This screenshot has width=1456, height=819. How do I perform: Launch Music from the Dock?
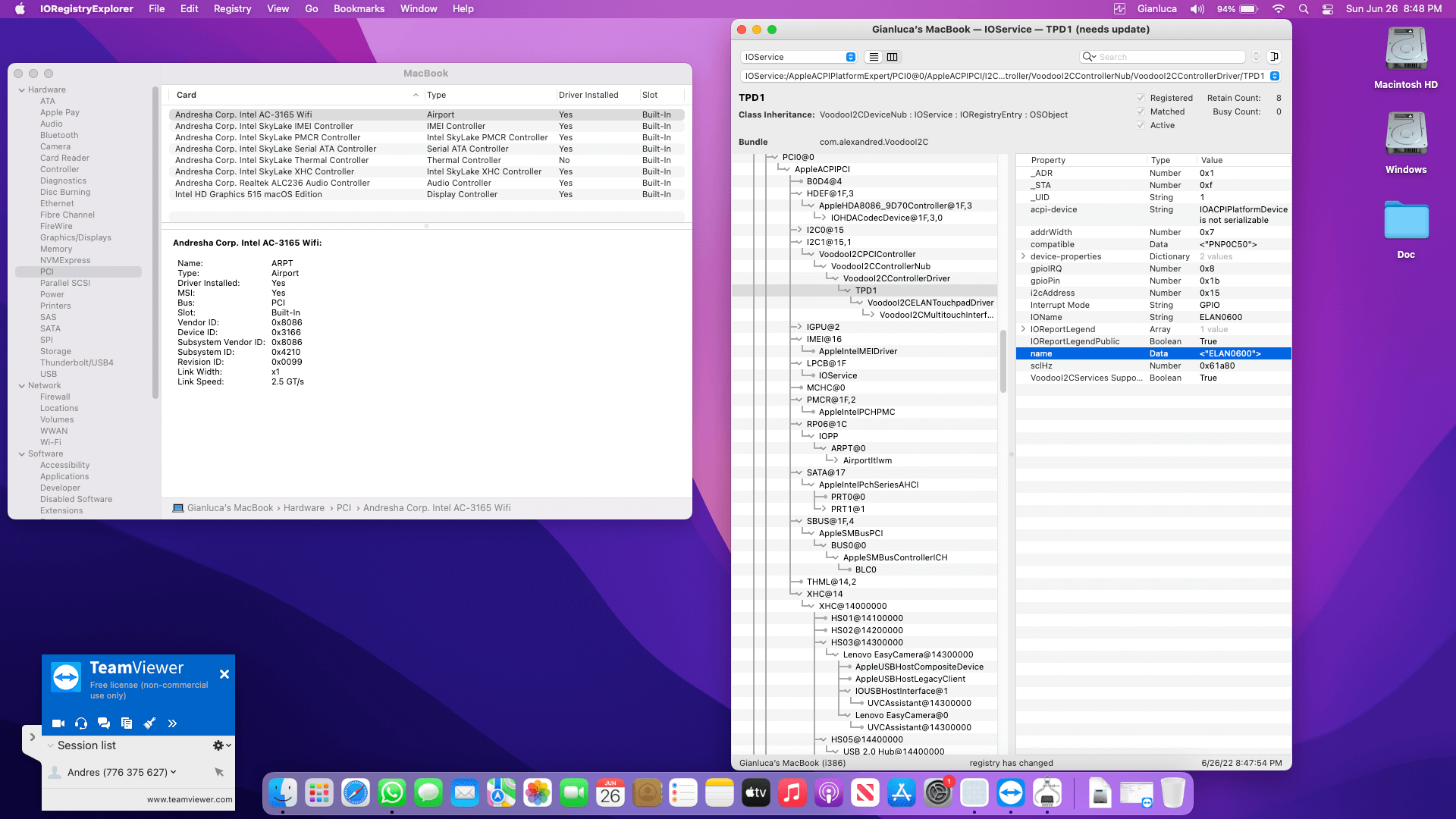792,793
